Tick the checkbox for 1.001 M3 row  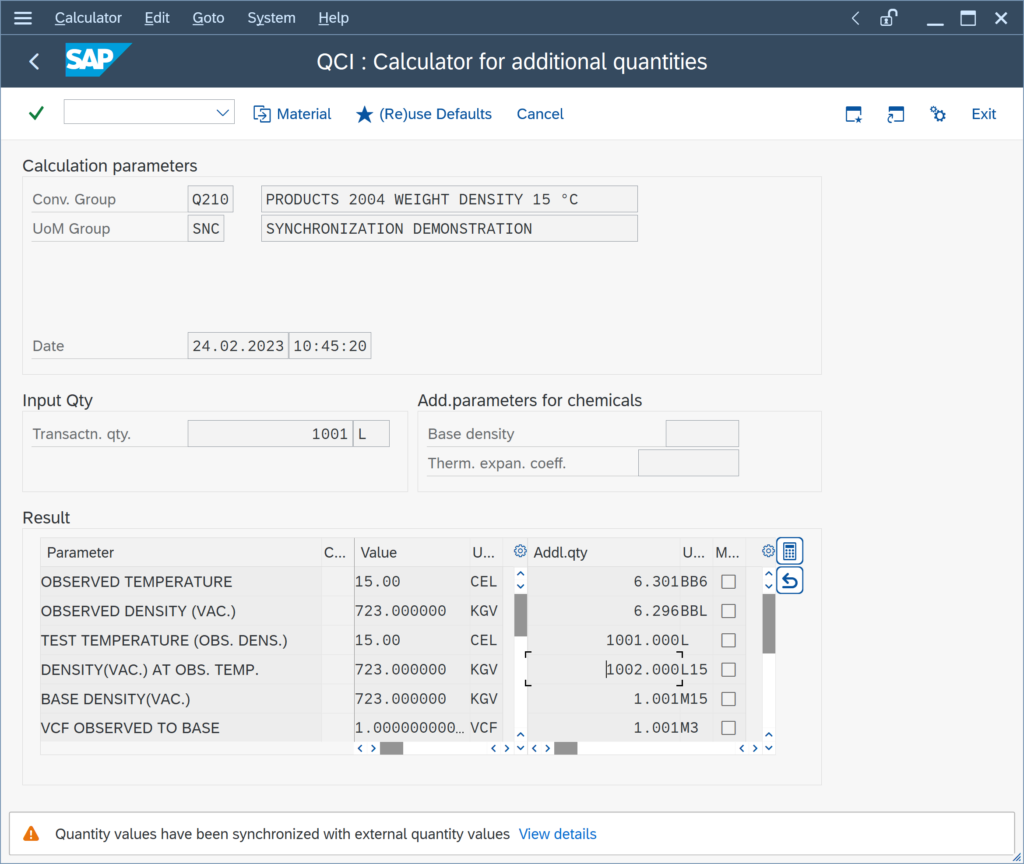(728, 728)
